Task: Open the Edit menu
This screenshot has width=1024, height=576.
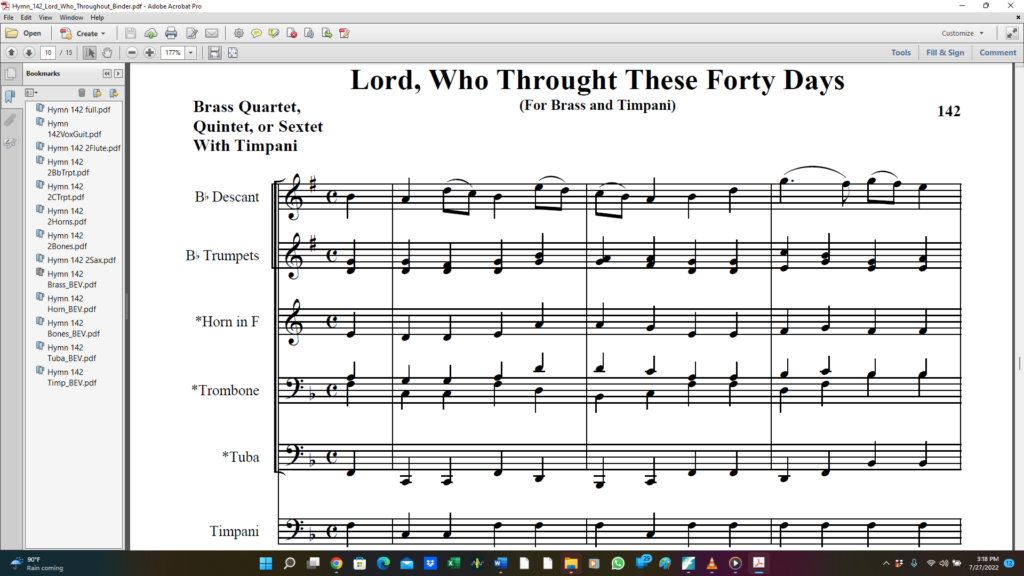Action: (x=26, y=18)
